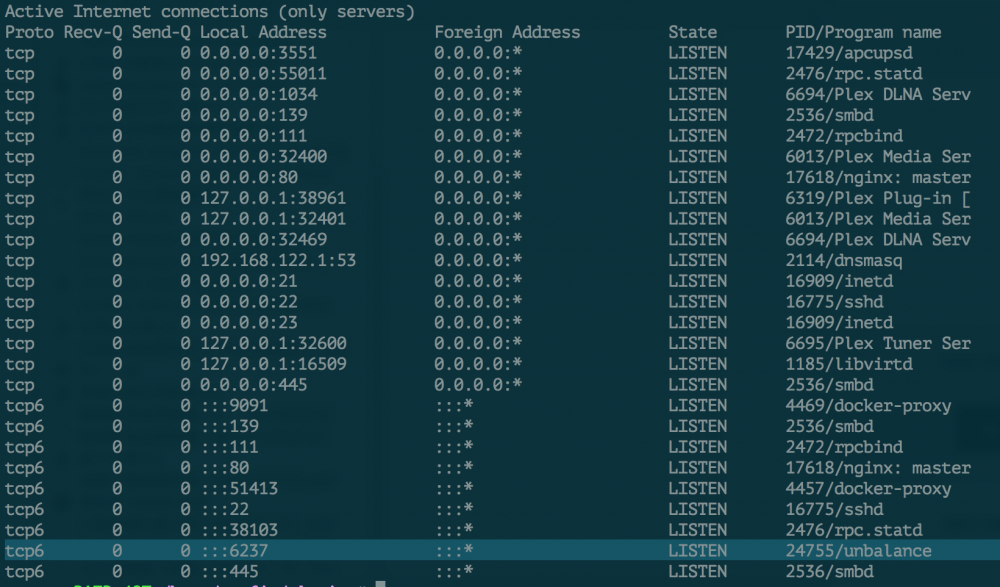Select the Local Address column header
This screenshot has height=587, width=1000.
[263, 33]
